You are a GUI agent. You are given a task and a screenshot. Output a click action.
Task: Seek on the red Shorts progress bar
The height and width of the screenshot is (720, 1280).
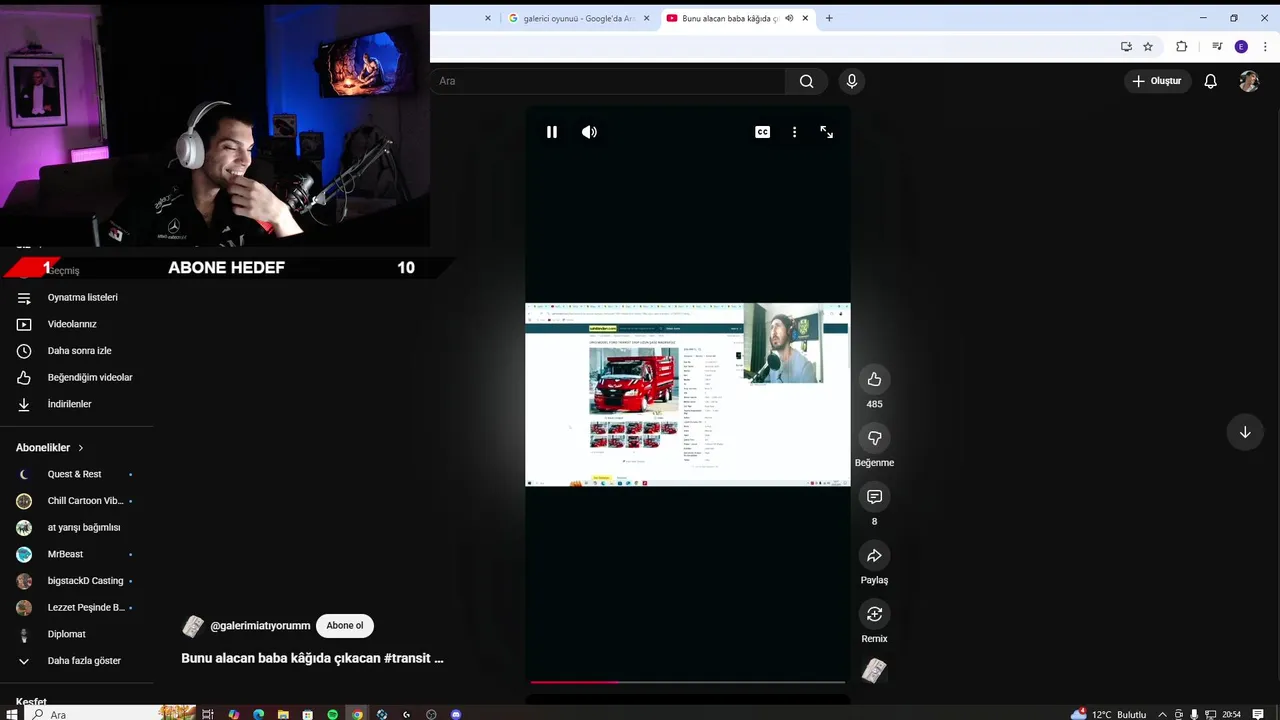point(687,682)
